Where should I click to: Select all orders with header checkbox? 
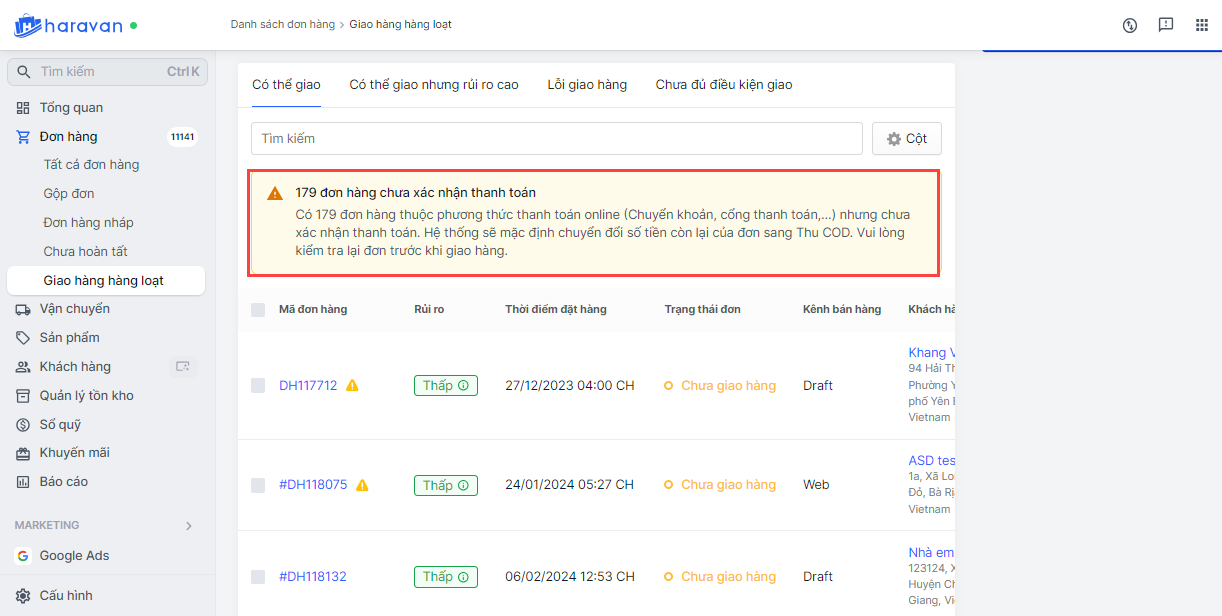(258, 310)
